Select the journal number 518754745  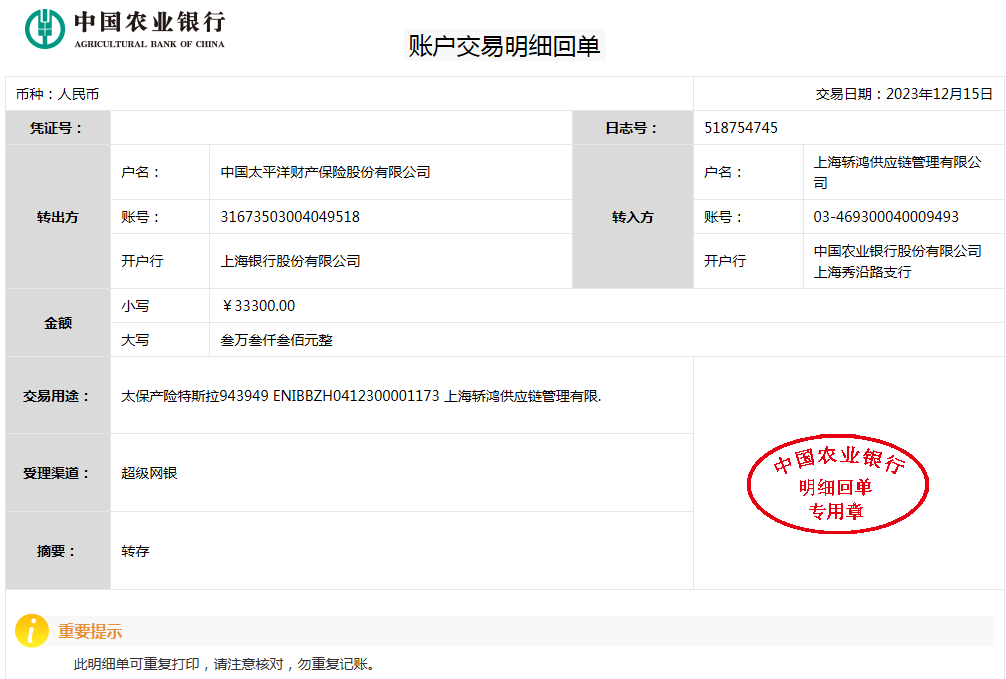coord(741,128)
